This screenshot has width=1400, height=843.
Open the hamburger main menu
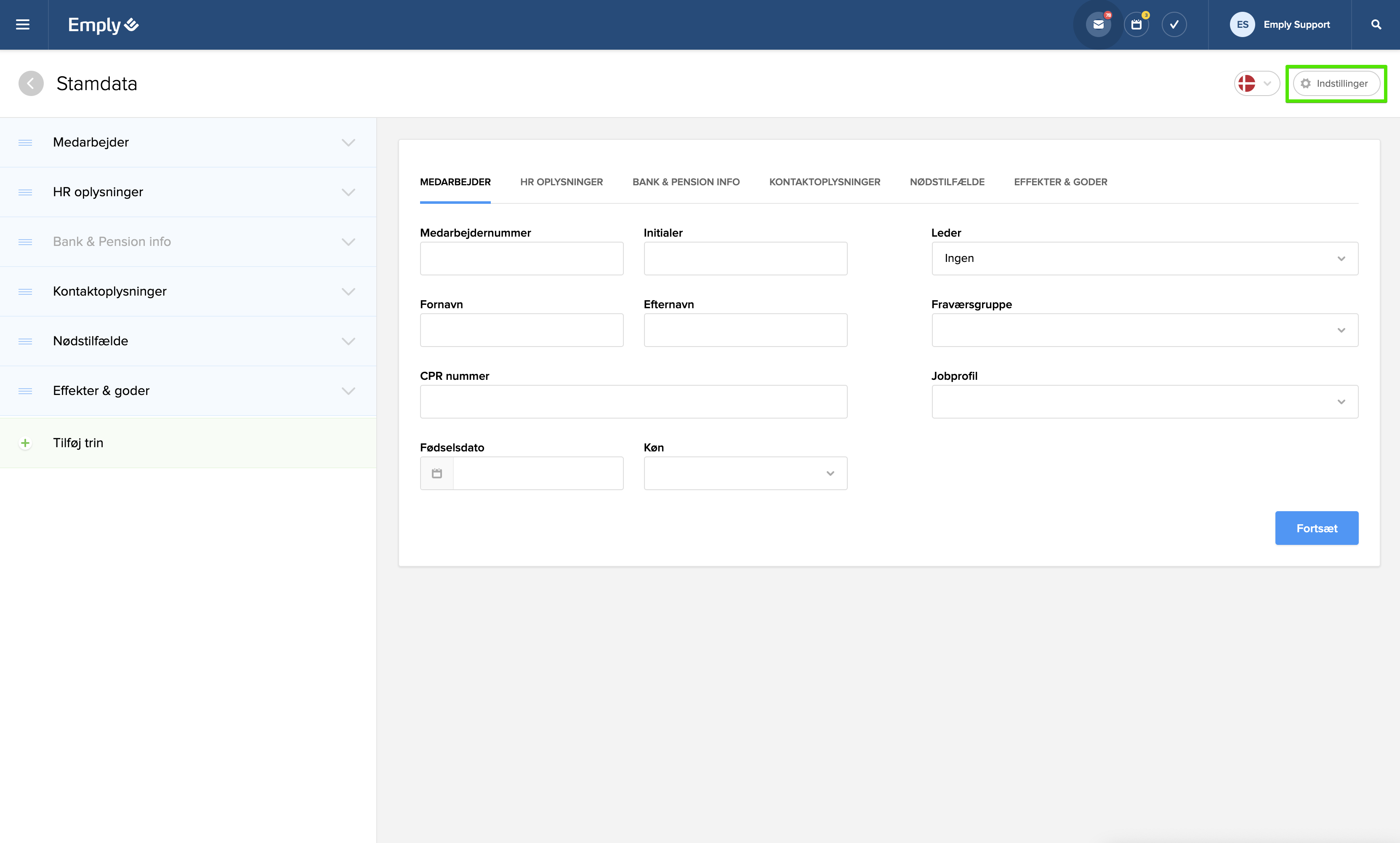pos(23,24)
